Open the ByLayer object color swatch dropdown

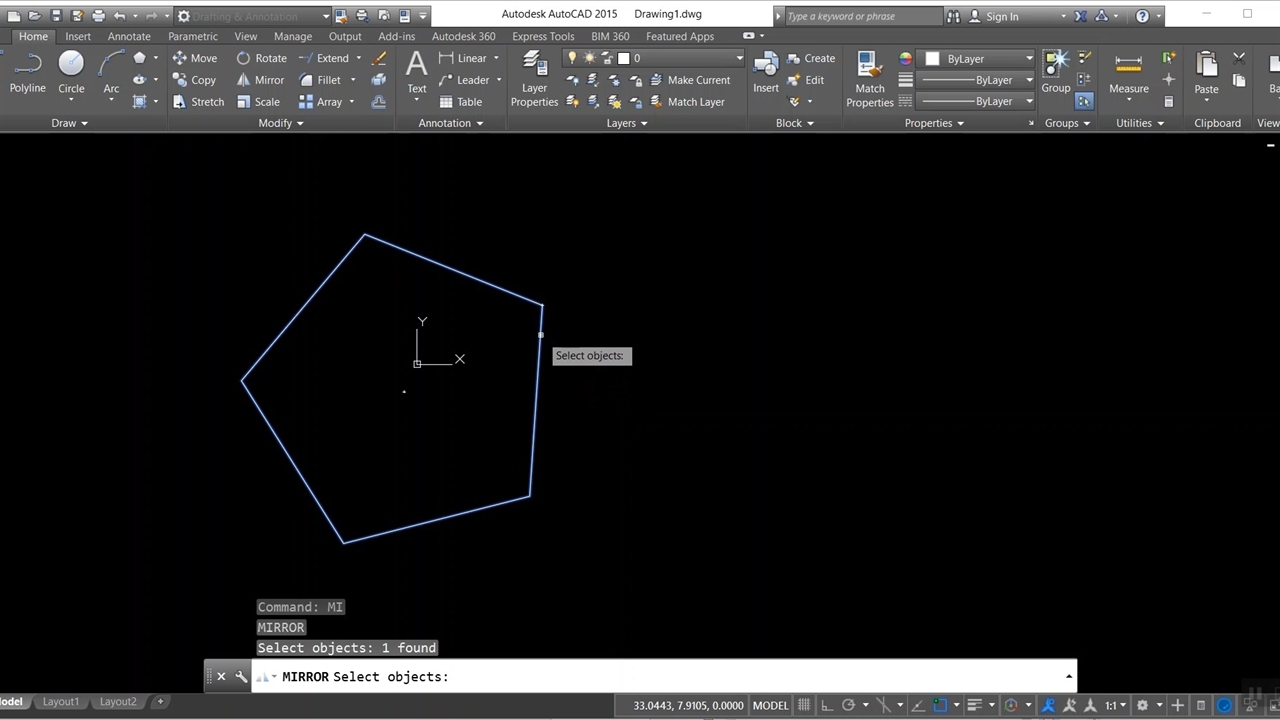click(x=979, y=59)
